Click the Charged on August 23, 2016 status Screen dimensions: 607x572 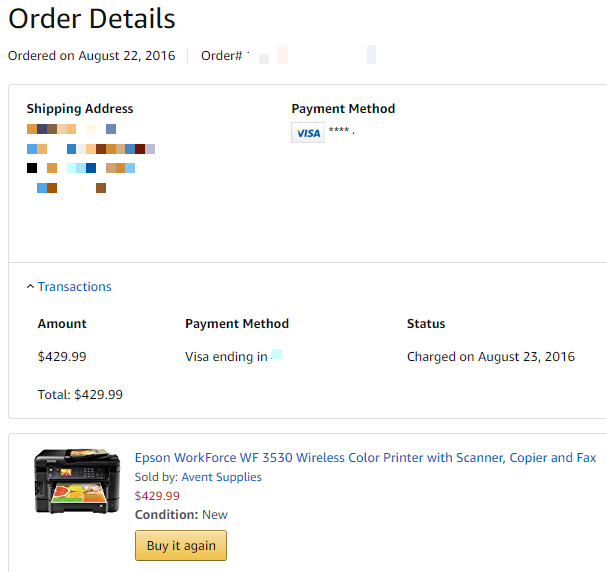491,356
